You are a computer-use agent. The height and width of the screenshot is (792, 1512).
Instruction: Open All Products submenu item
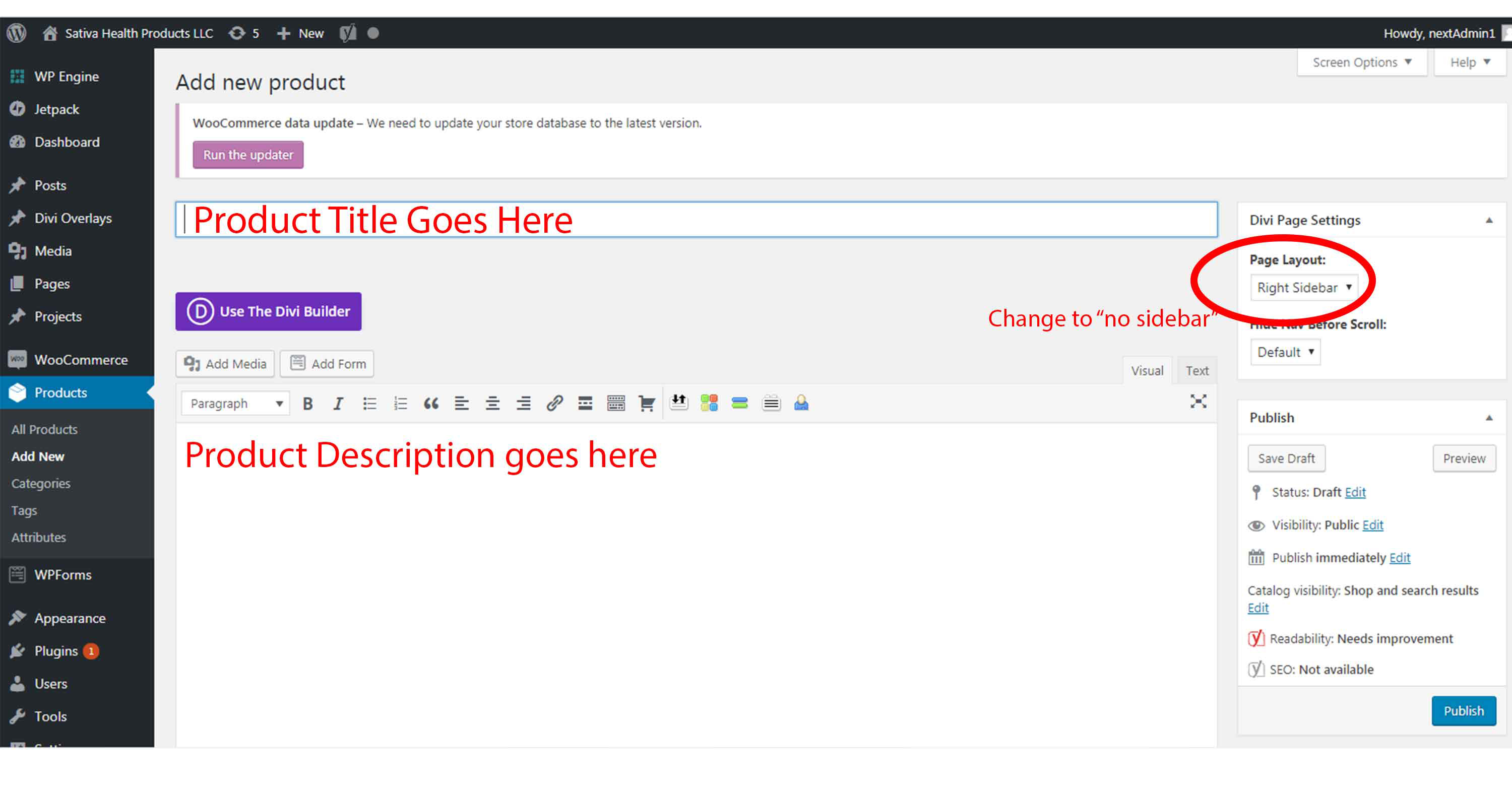(x=45, y=429)
